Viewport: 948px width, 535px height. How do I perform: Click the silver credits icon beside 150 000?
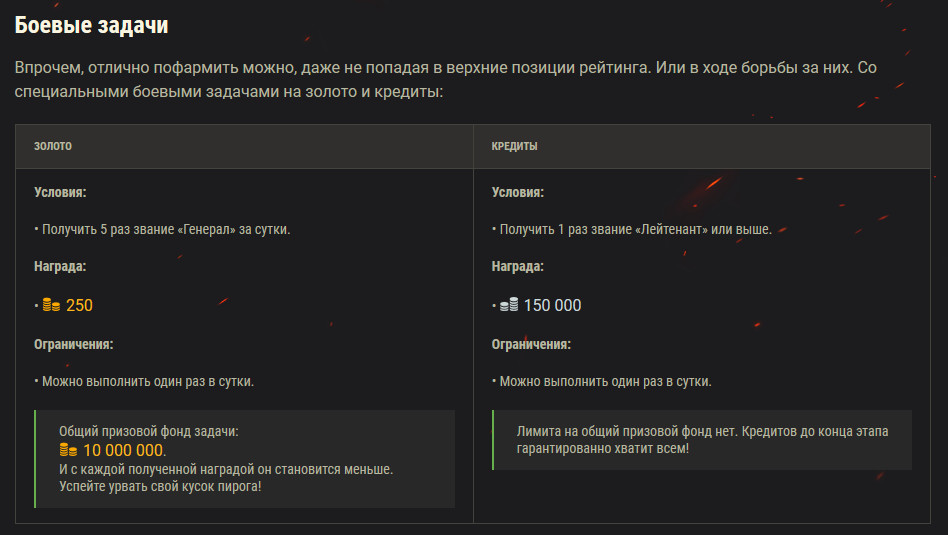508,305
